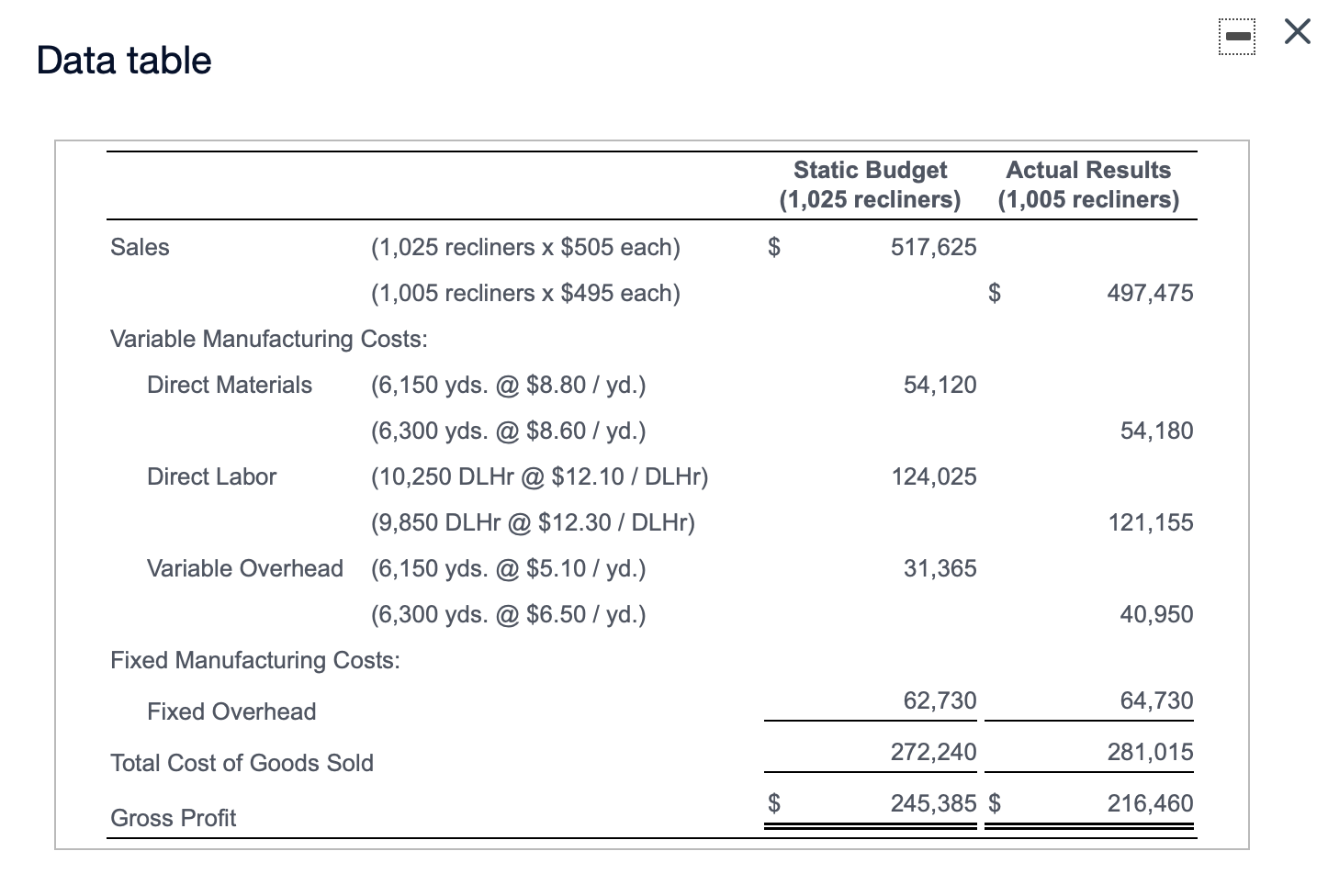
Task: Select the 'Total Cost of Goods Sold' label
Action: coord(242,763)
